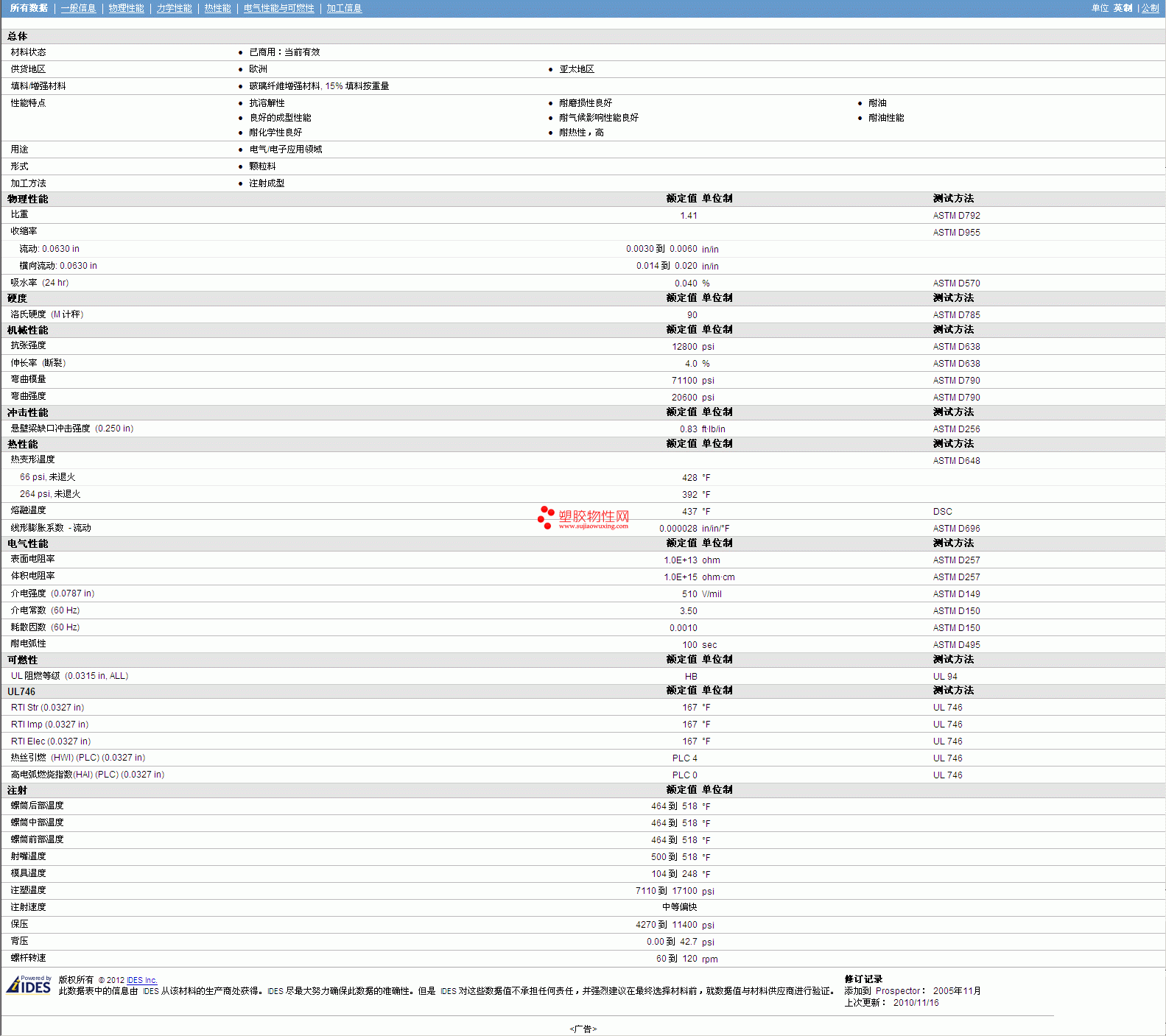Screen dimensions: 1166x1036
Task: Click the 修订记录 heading
Action: click(x=863, y=979)
